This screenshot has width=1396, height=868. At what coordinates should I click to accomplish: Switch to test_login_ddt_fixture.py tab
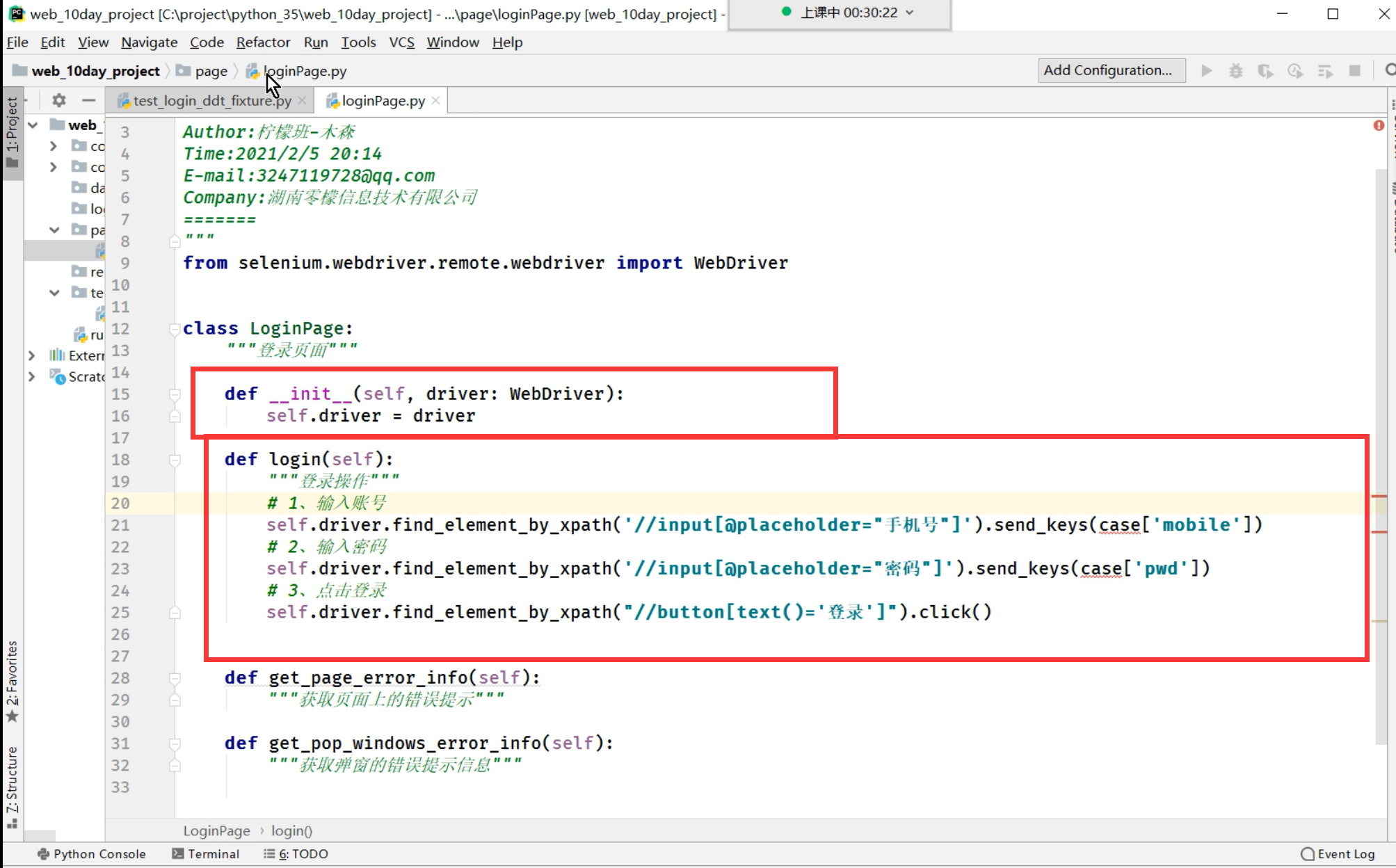(x=211, y=101)
